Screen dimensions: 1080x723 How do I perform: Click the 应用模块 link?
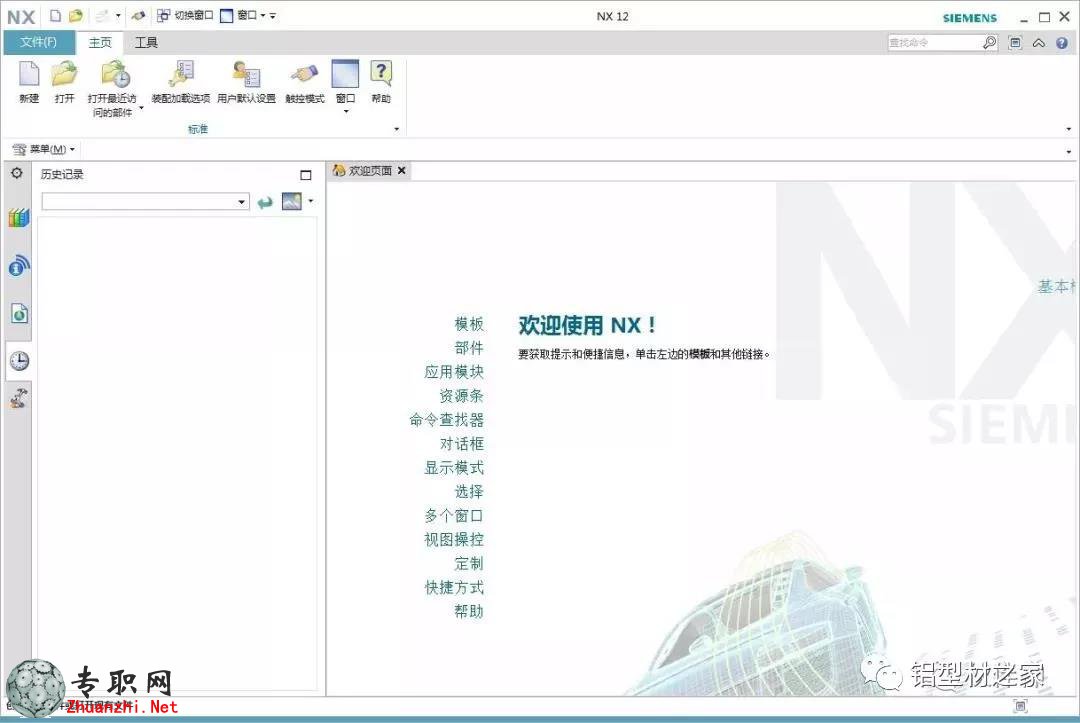tap(454, 372)
